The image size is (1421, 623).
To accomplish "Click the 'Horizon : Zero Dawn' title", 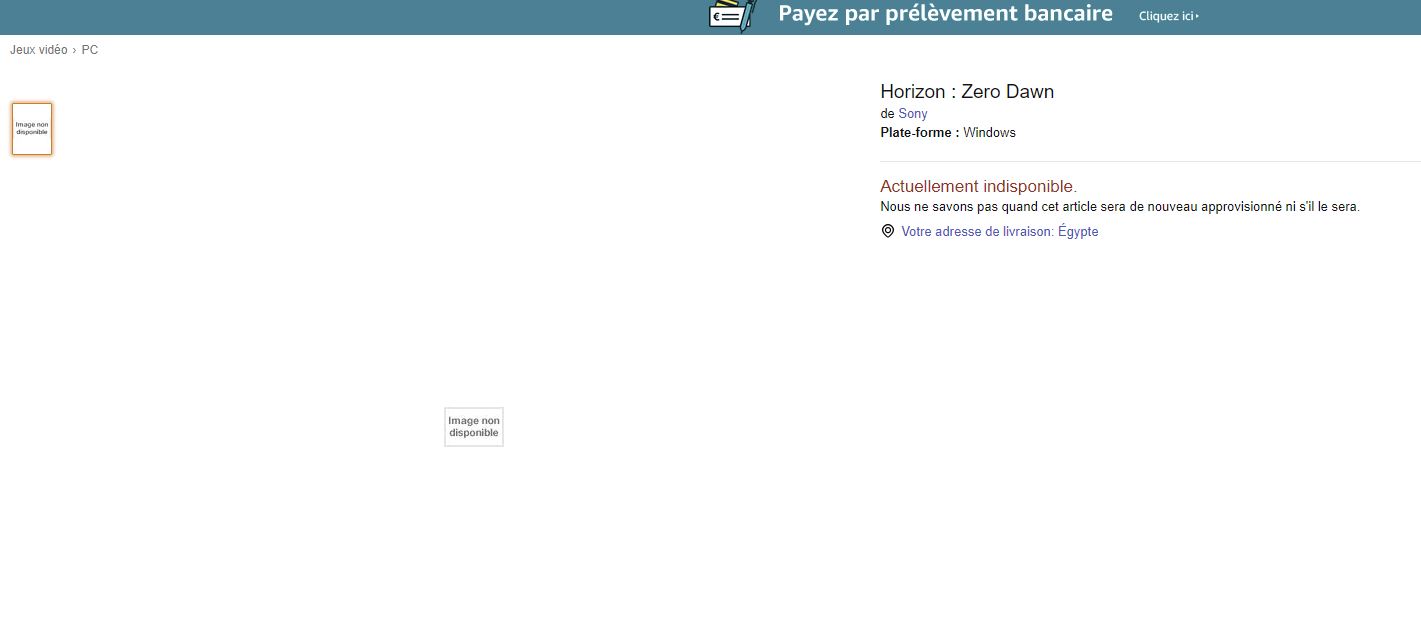I will pos(966,92).
